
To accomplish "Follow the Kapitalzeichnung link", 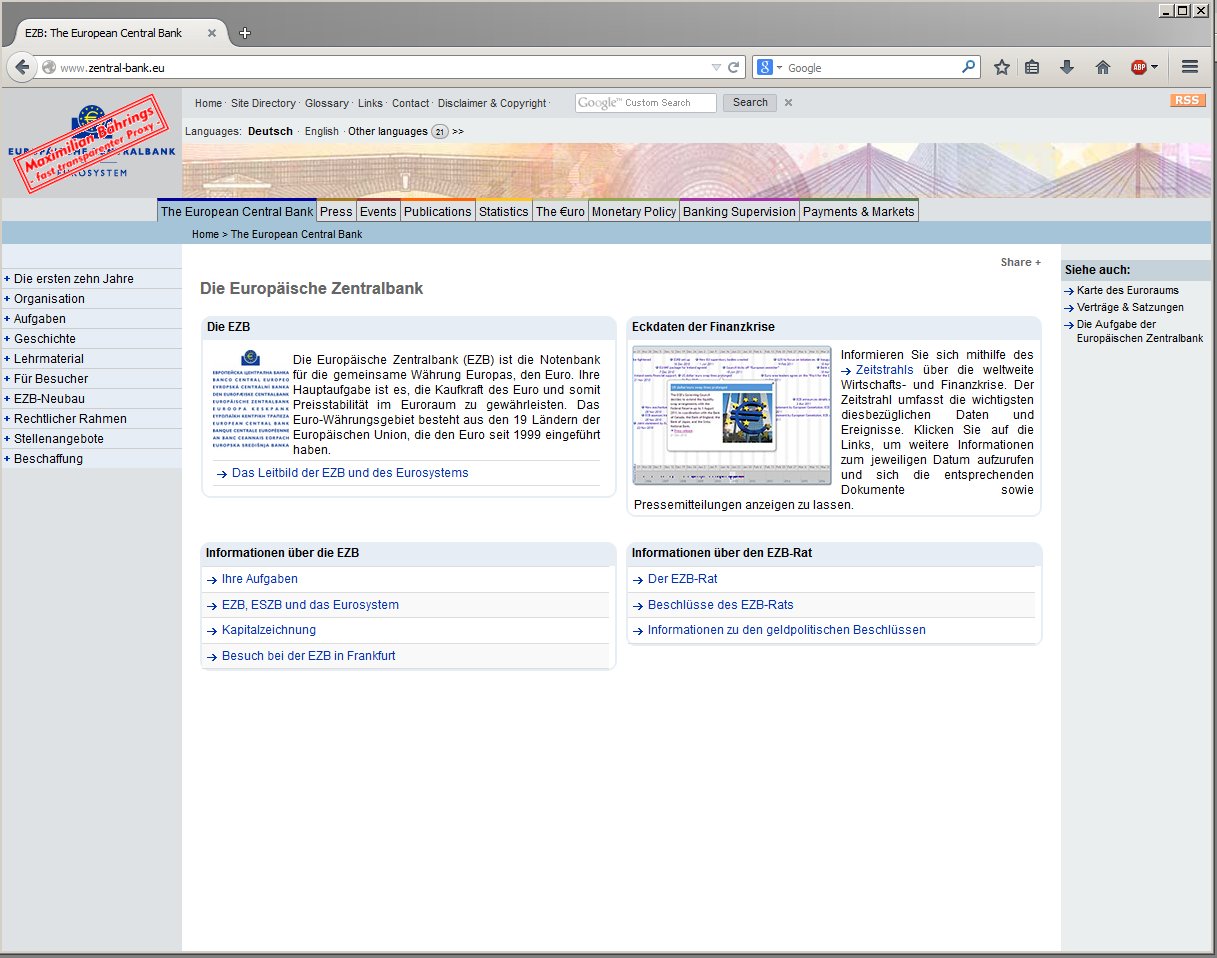I will (x=268, y=630).
